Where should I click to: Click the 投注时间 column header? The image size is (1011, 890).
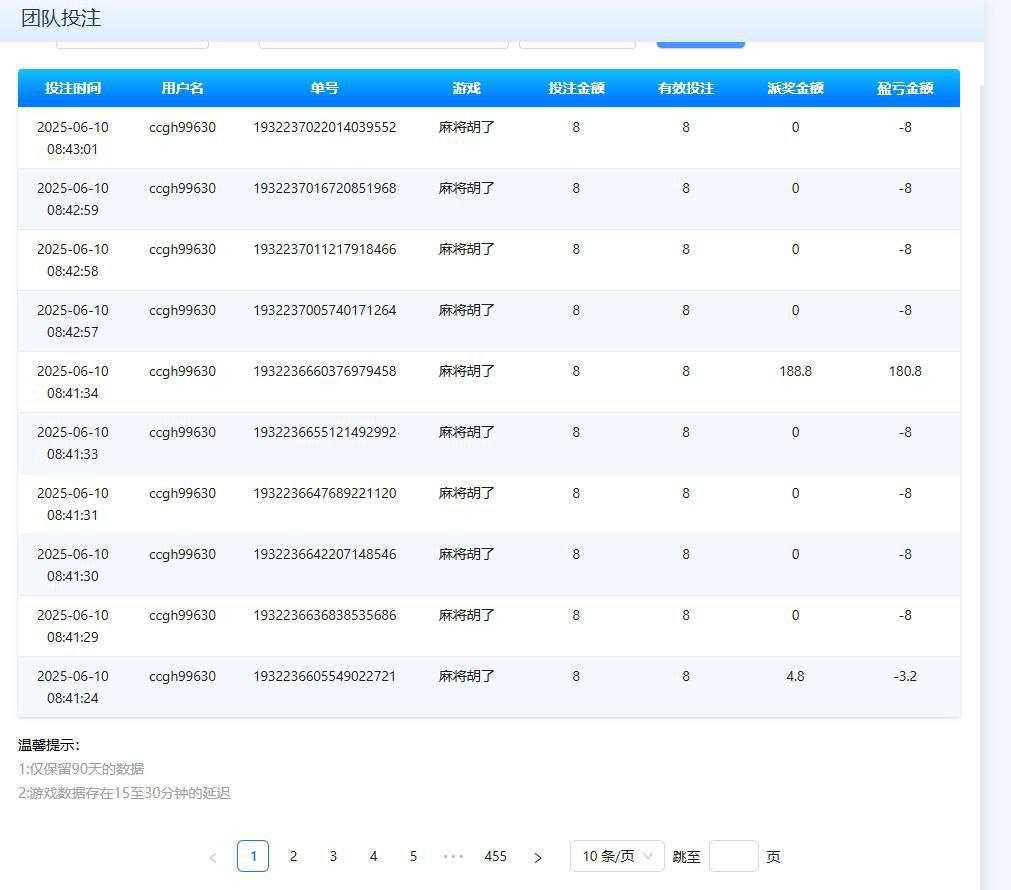(73, 88)
